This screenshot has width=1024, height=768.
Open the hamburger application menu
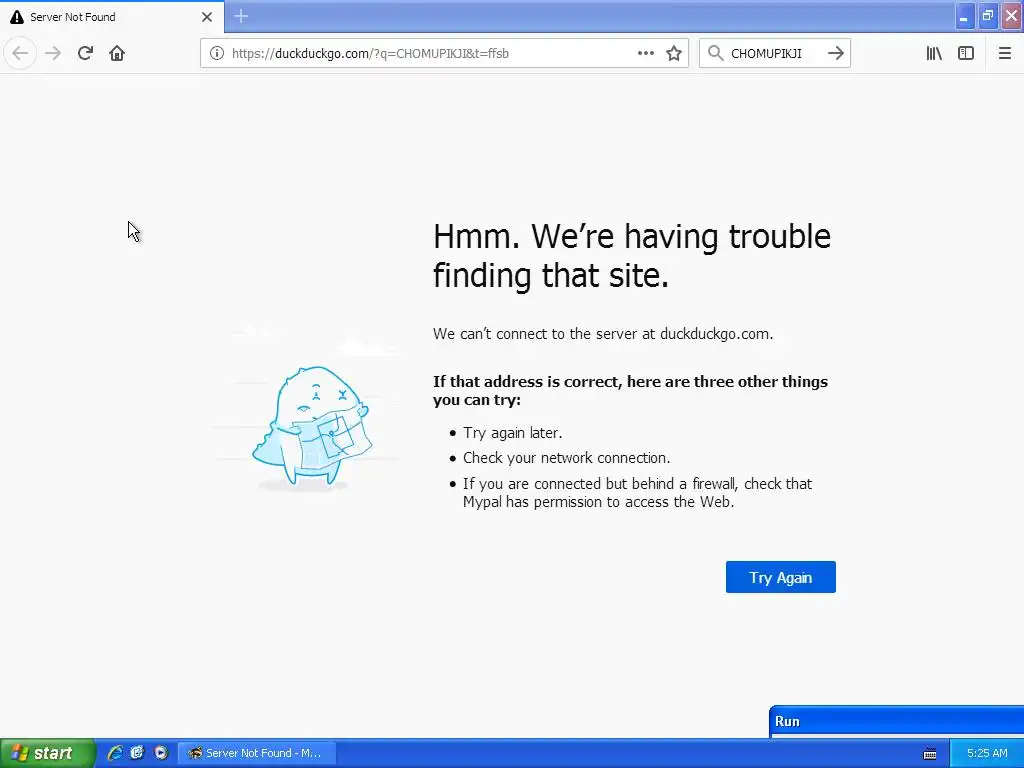(x=1004, y=54)
